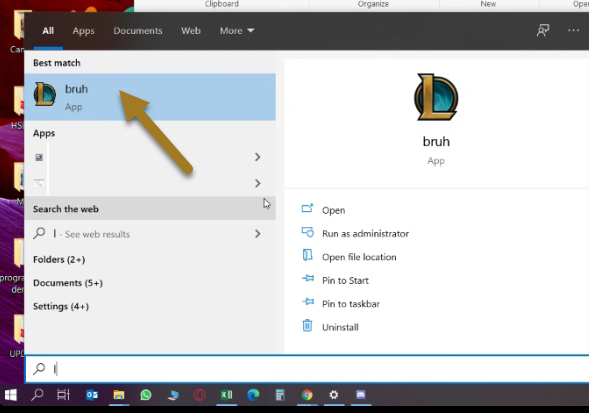Switch to the Apps filter tab
Screen dimensions: 589x413
coord(83,31)
